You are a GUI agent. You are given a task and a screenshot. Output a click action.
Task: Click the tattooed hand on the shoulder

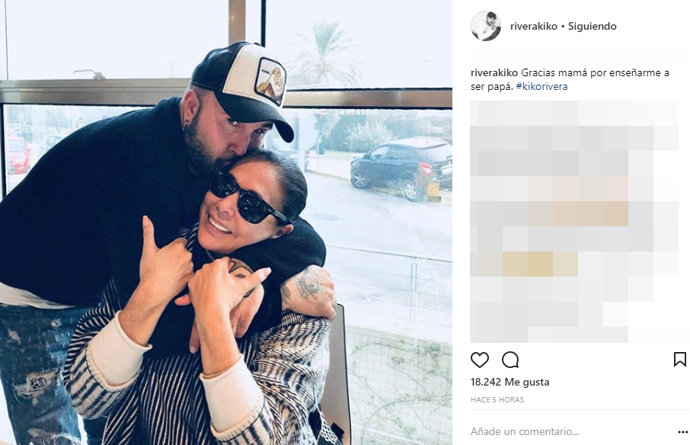click(309, 291)
